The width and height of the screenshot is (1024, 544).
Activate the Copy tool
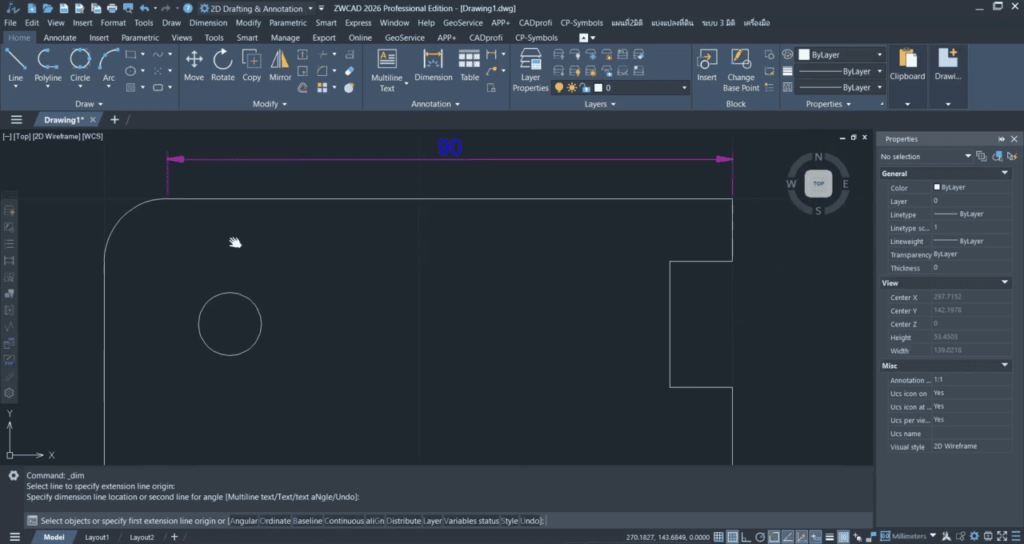pyautogui.click(x=251, y=65)
